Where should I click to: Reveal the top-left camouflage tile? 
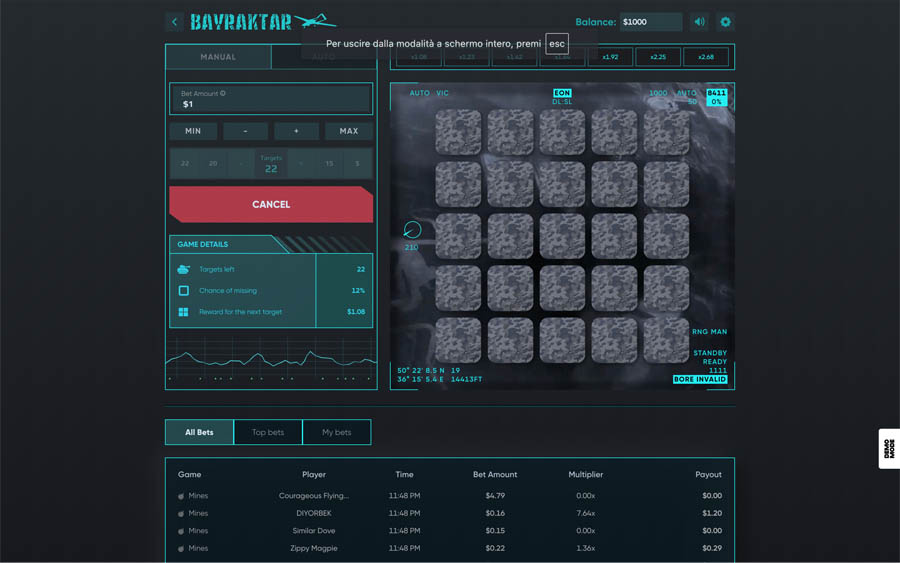point(458,133)
